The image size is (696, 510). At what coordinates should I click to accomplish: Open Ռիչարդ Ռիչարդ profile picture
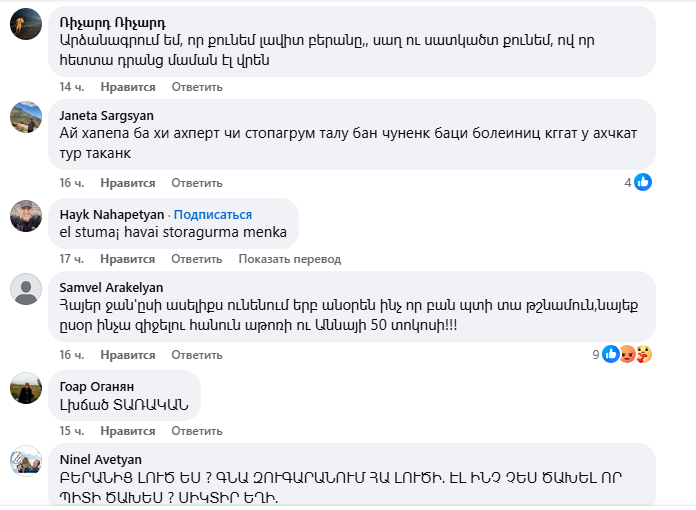pos(26,24)
